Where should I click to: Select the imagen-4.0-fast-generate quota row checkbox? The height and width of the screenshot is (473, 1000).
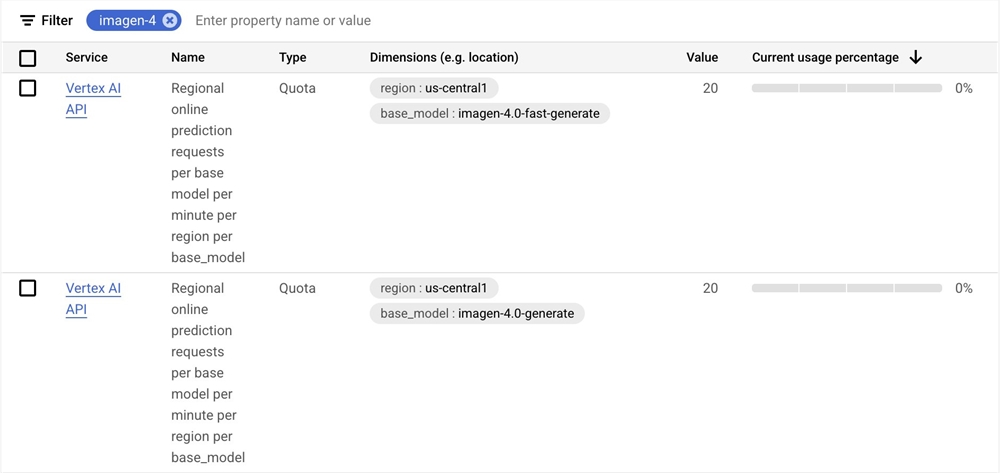[x=28, y=88]
